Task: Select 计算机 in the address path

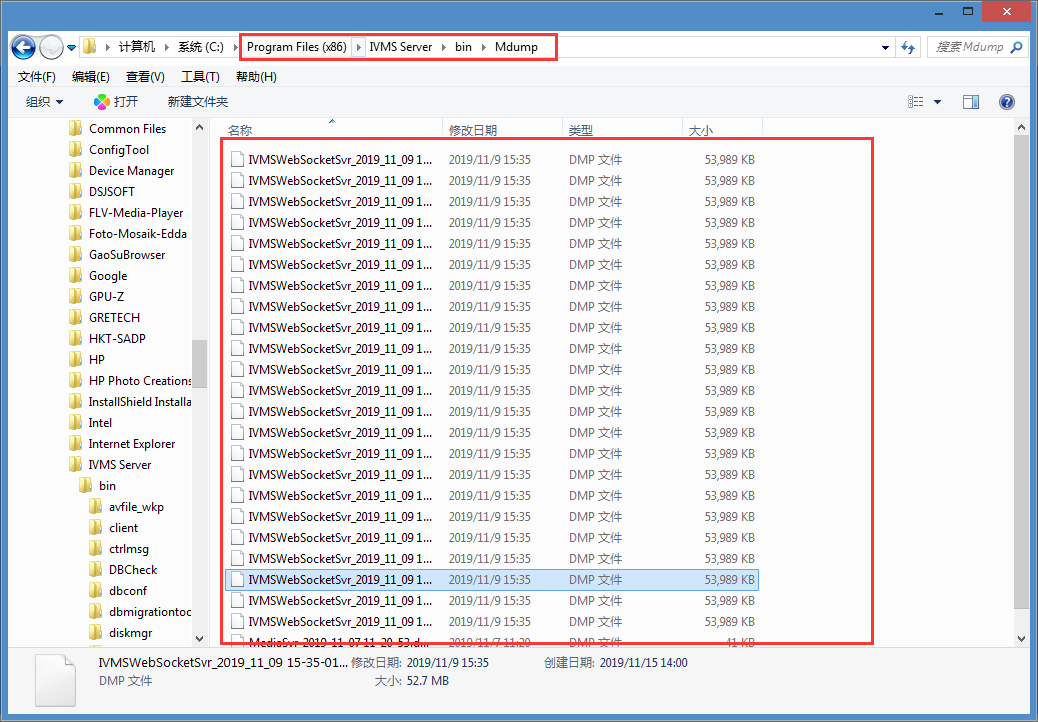Action: (x=136, y=47)
